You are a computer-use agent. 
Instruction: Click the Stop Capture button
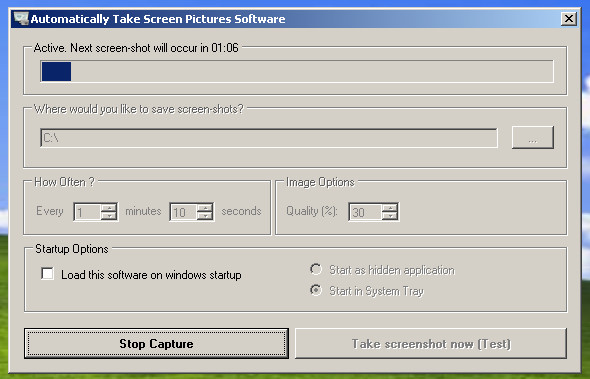coord(156,343)
